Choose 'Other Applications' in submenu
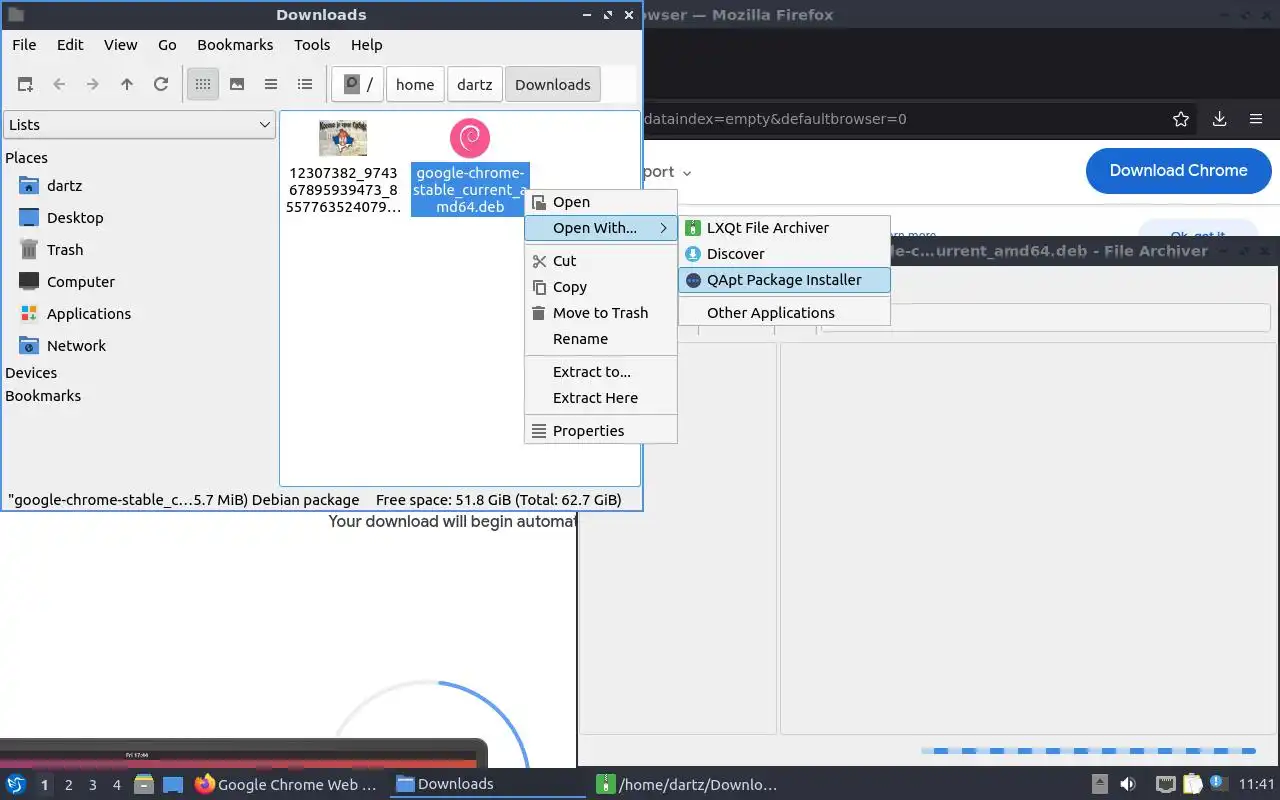The image size is (1280, 800). pyautogui.click(x=784, y=313)
